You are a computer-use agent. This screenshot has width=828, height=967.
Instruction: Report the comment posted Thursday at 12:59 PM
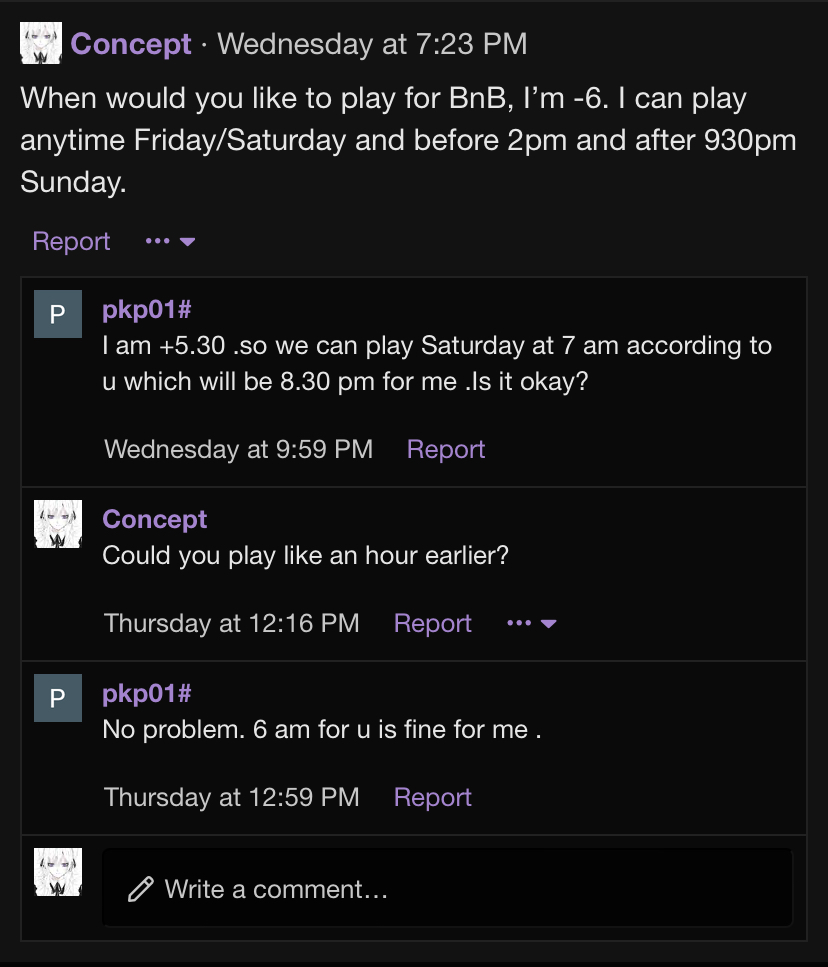pyautogui.click(x=433, y=797)
